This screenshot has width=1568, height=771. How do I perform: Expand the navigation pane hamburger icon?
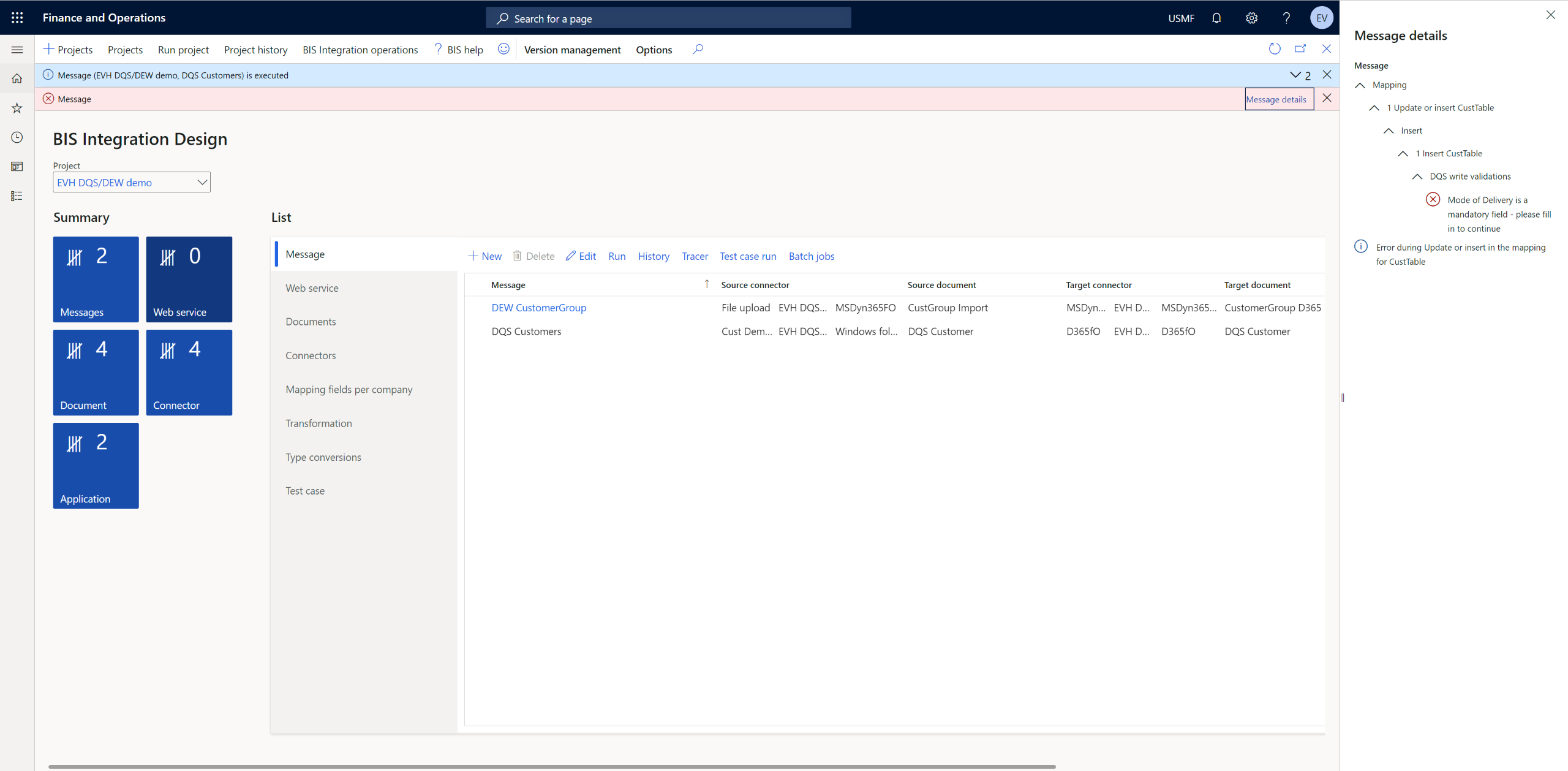(x=17, y=50)
